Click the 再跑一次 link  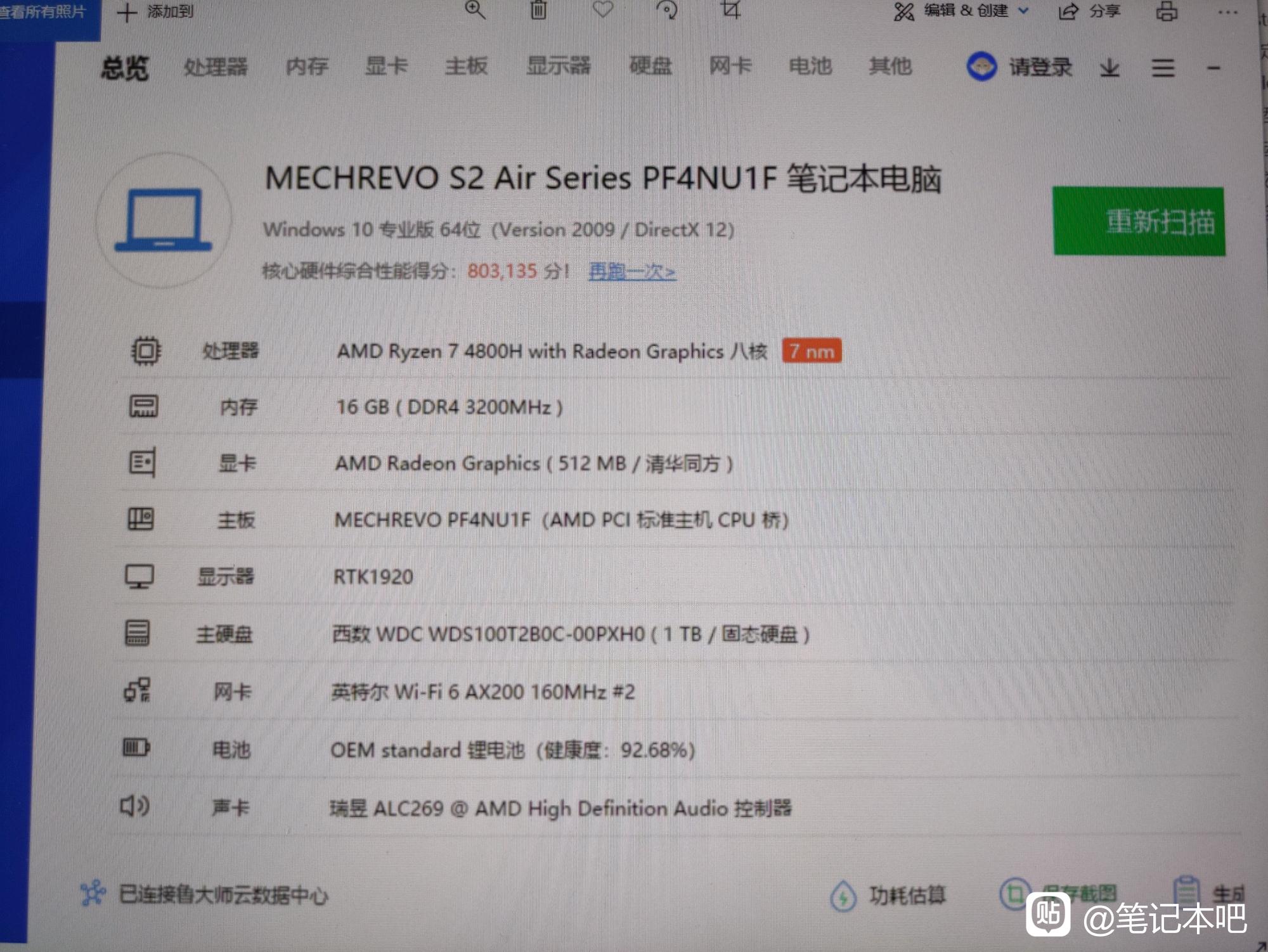point(632,272)
